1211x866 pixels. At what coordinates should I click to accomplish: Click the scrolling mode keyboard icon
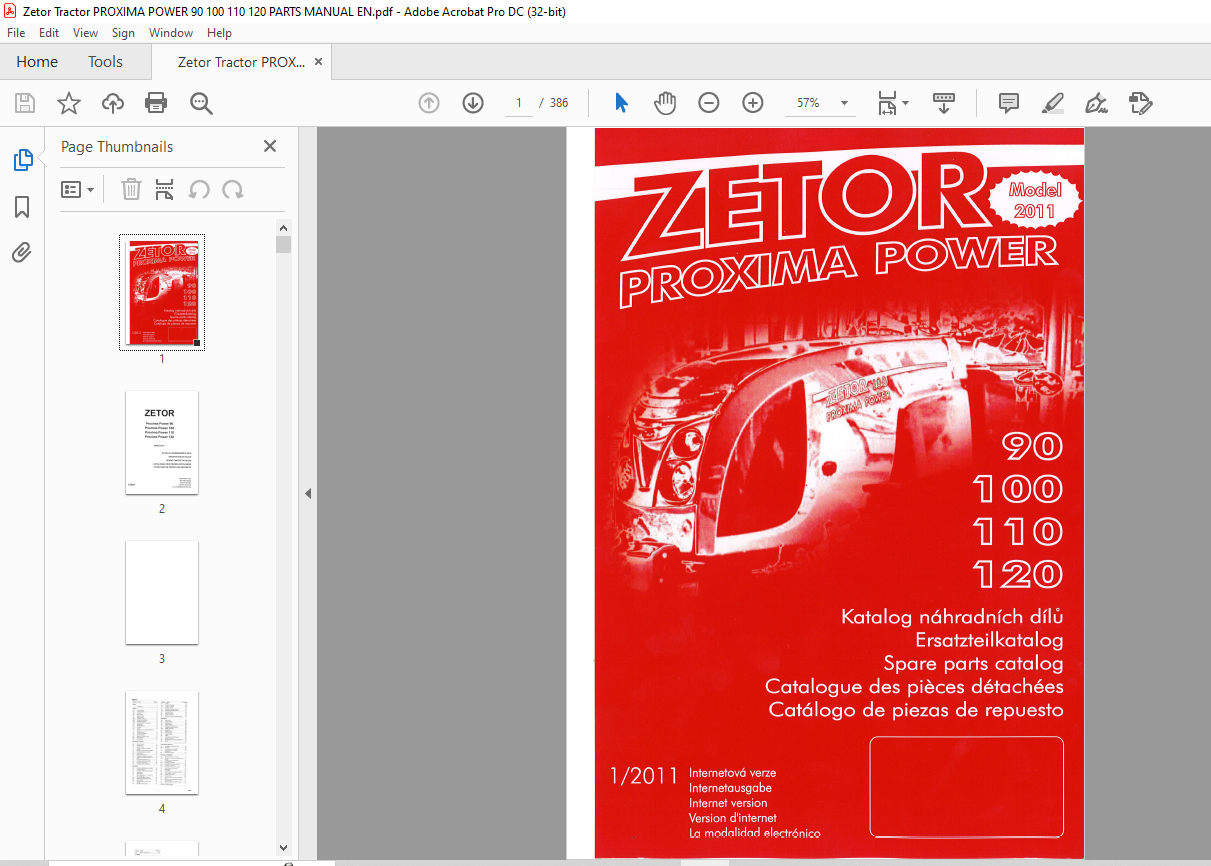coord(944,103)
